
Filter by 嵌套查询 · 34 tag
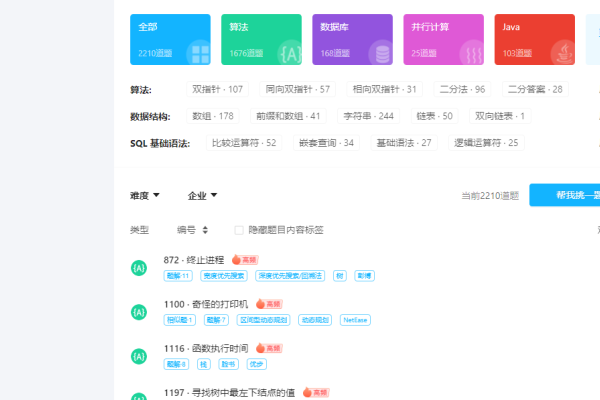[326, 143]
